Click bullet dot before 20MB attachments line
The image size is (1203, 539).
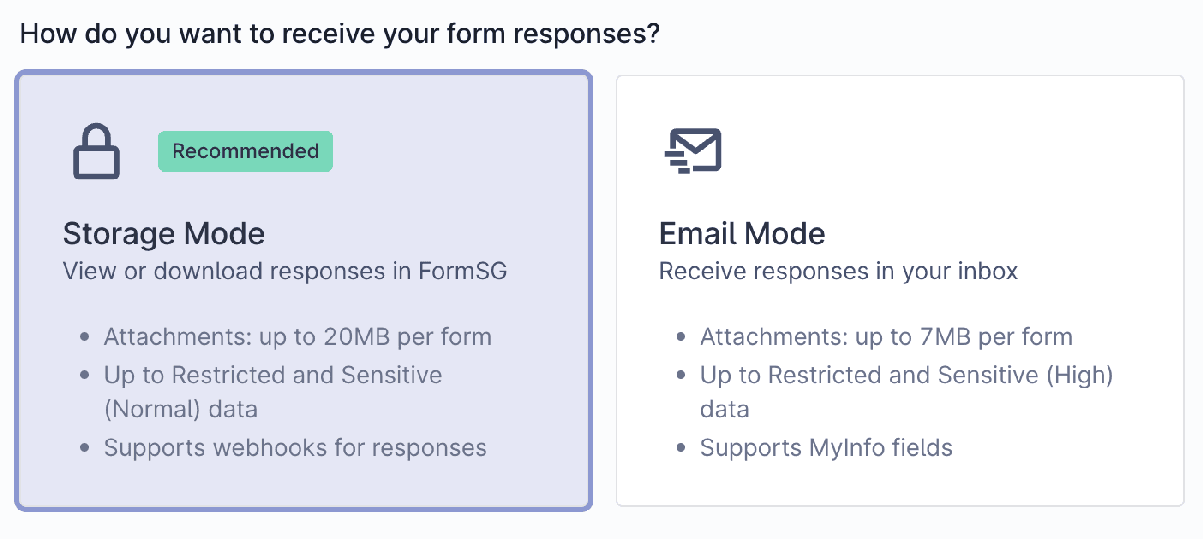click(x=85, y=338)
